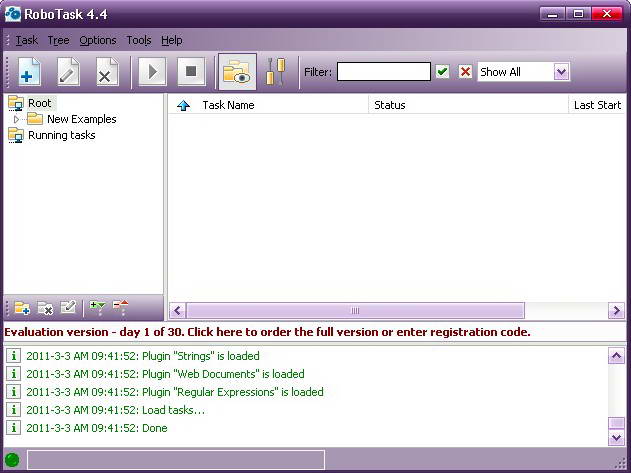631x473 pixels.
Task: Open the Tools menu
Action: point(139,40)
